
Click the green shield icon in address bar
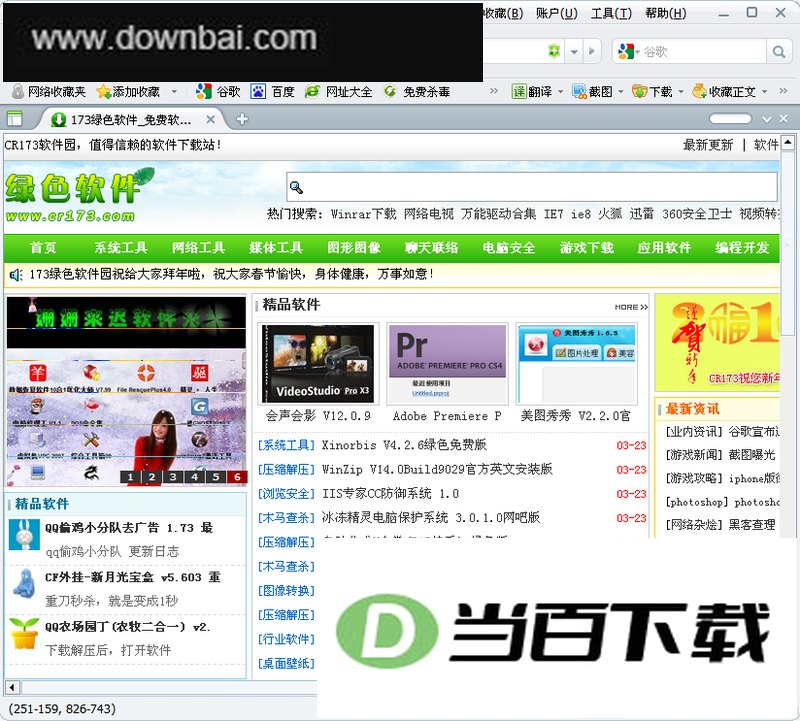(x=554, y=51)
